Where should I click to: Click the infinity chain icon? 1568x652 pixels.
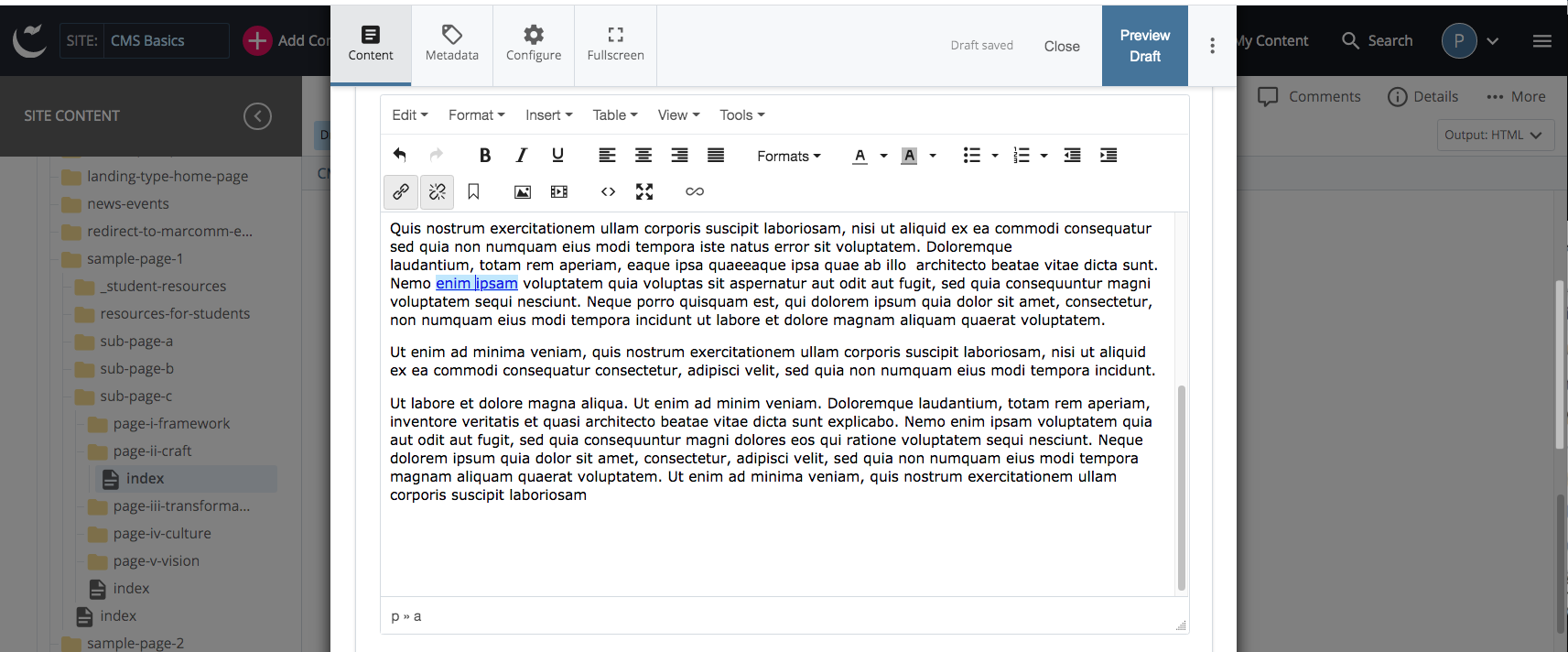[695, 191]
